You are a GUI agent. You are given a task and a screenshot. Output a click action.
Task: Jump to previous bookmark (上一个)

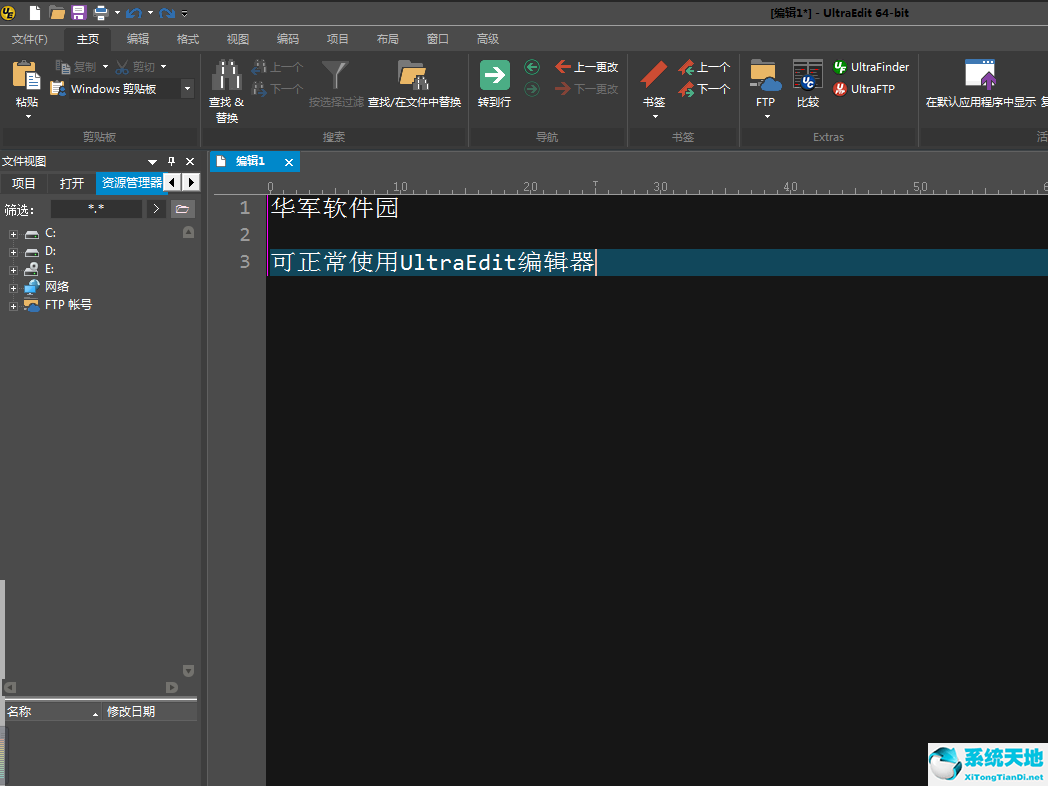[x=704, y=67]
